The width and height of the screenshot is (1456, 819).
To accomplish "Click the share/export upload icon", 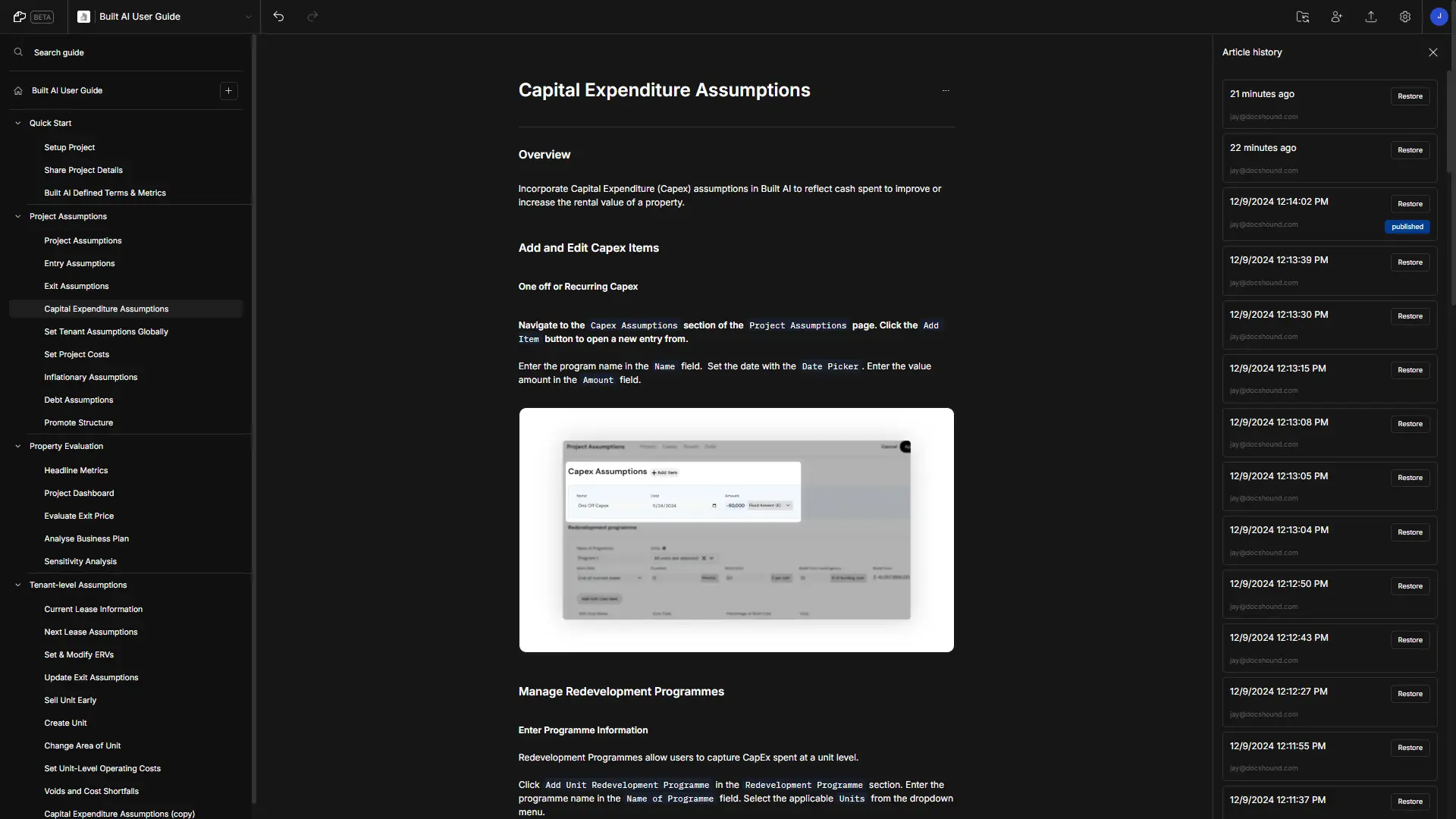I will pos(1371,16).
